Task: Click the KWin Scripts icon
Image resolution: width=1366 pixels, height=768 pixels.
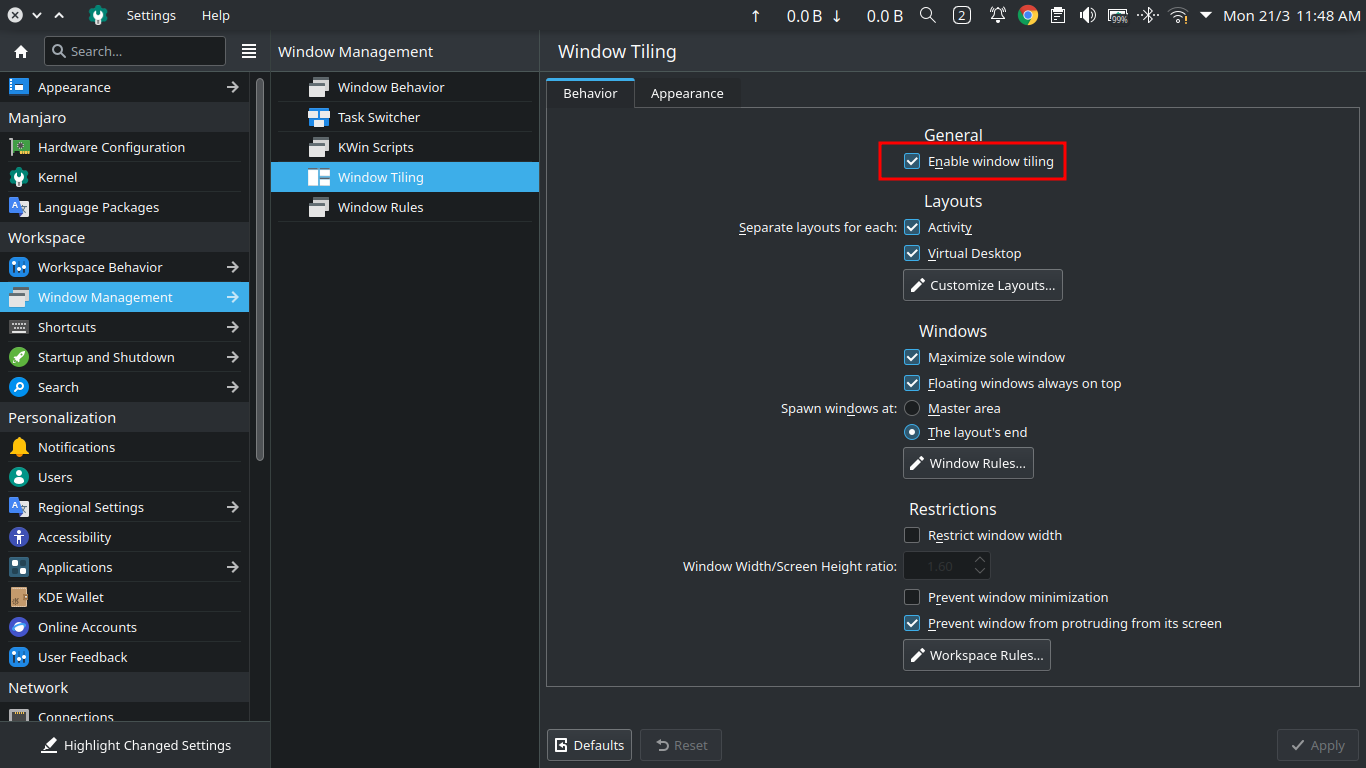Action: 319,147
